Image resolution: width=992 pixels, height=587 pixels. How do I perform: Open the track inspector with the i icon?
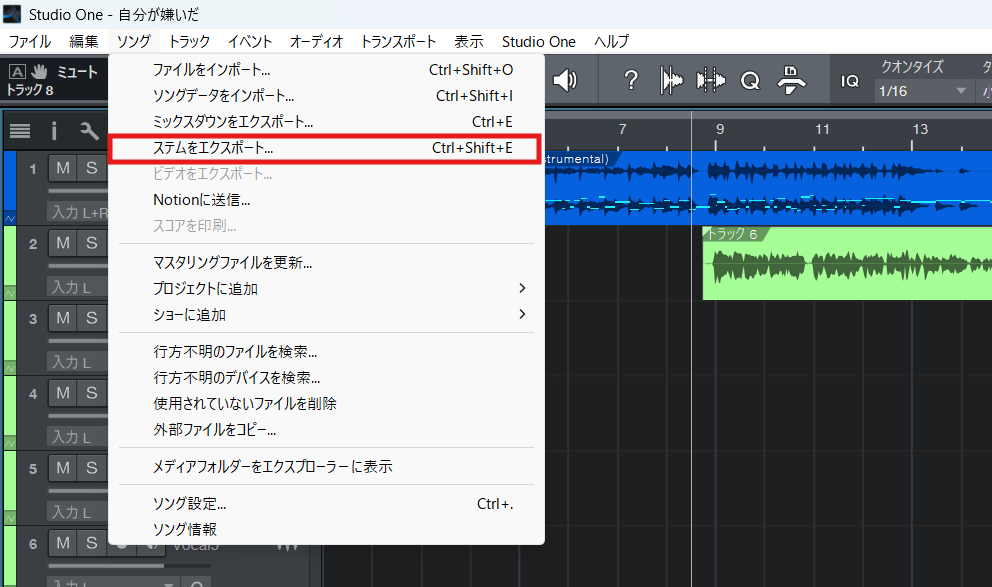click(x=52, y=131)
